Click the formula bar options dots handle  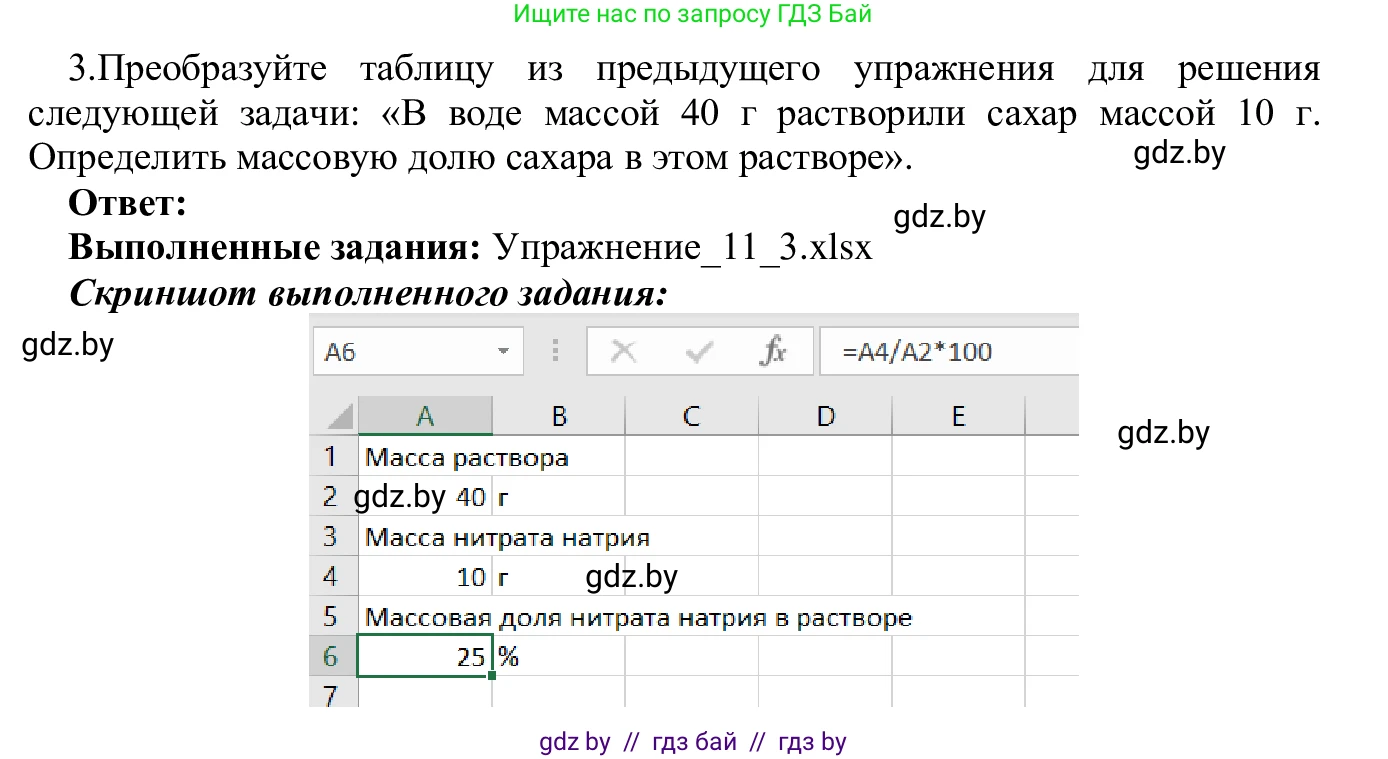(x=553, y=352)
